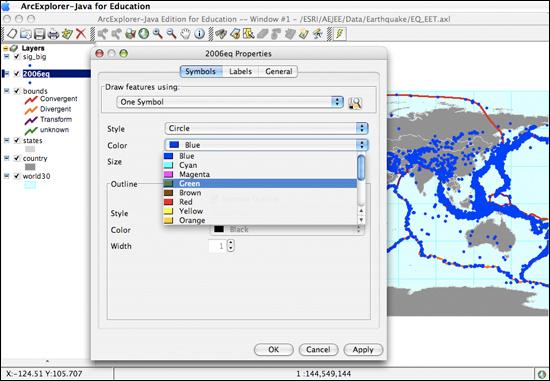550x381 pixels.
Task: Select the Pan hand tool
Action: (185, 34)
